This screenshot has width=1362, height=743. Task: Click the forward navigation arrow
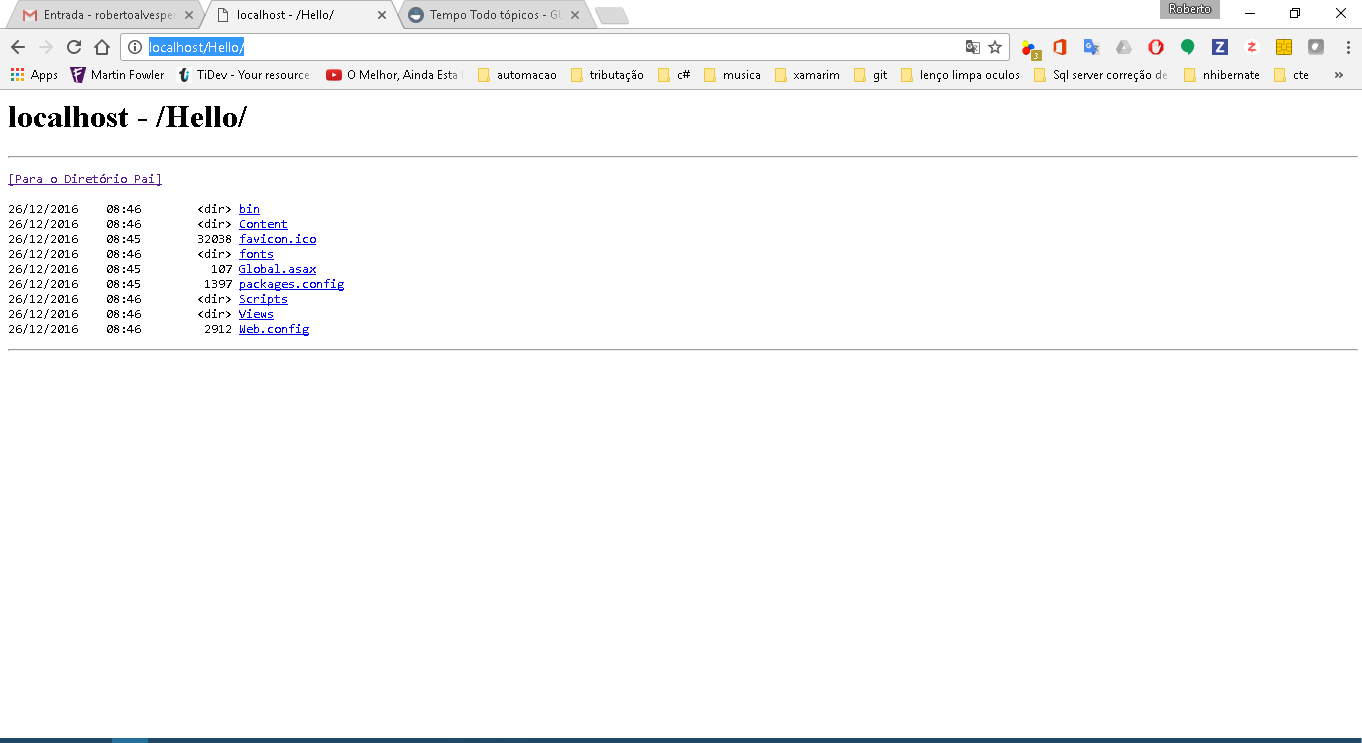coord(46,47)
